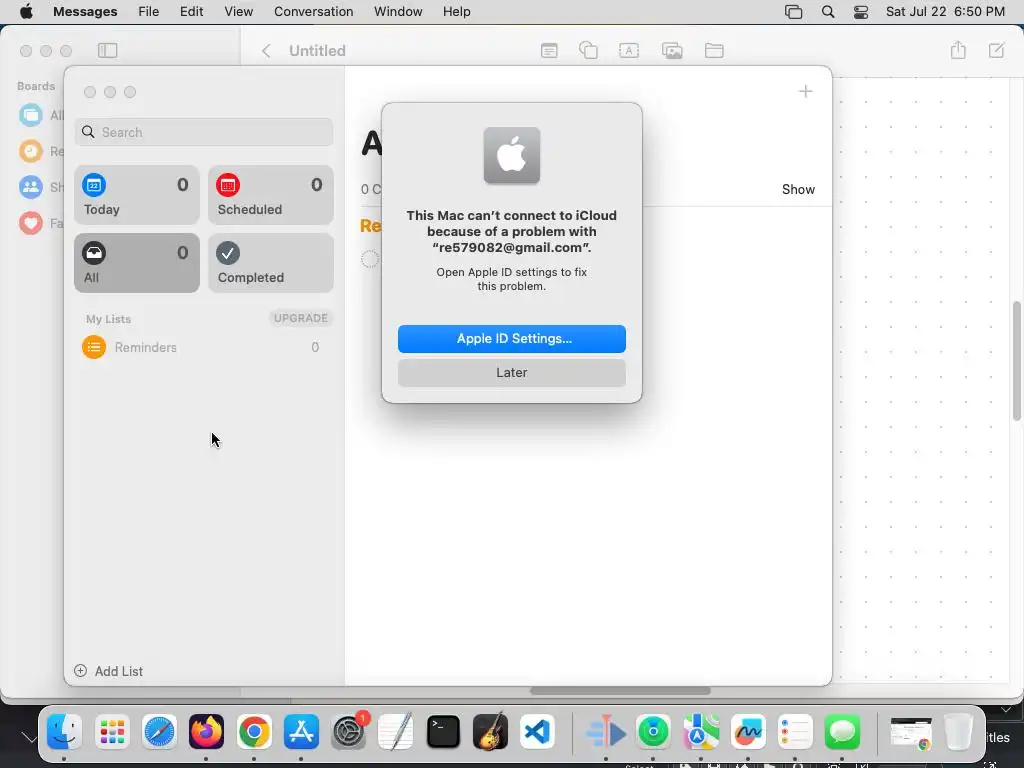The image size is (1024, 768).
Task: Open the Edit menu
Action: tap(191, 12)
